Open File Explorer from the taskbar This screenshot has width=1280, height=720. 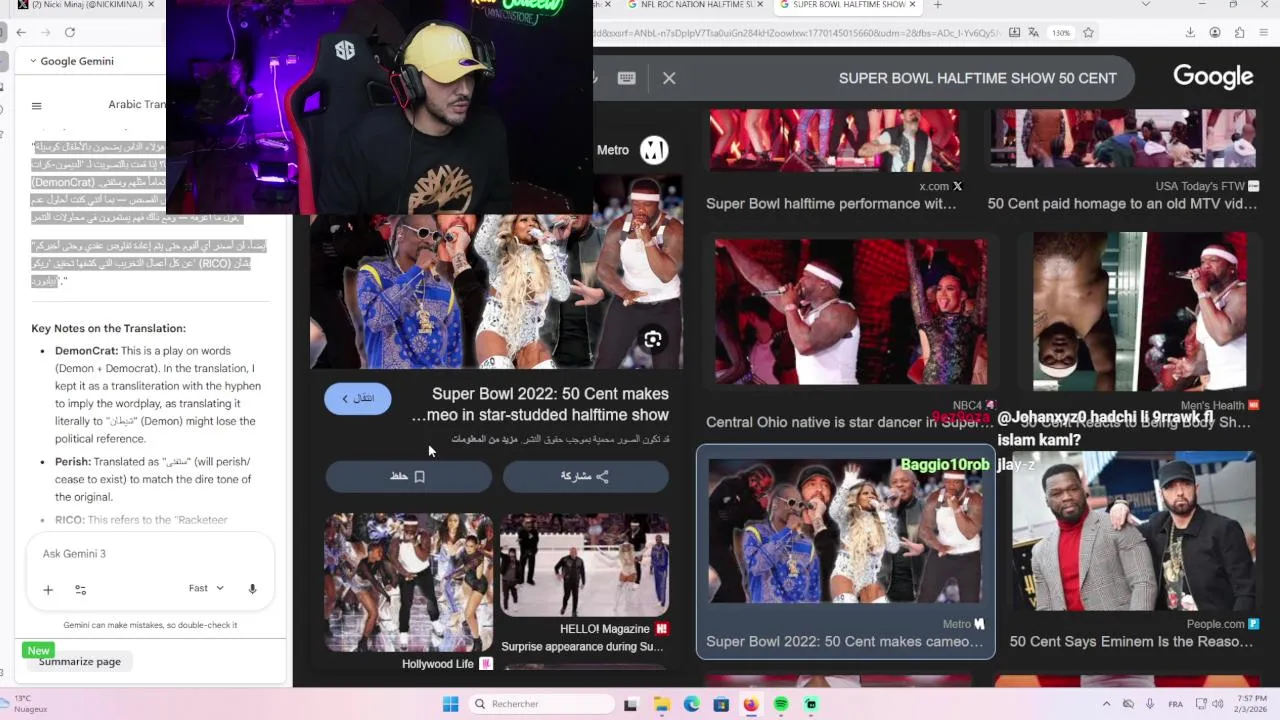click(661, 704)
